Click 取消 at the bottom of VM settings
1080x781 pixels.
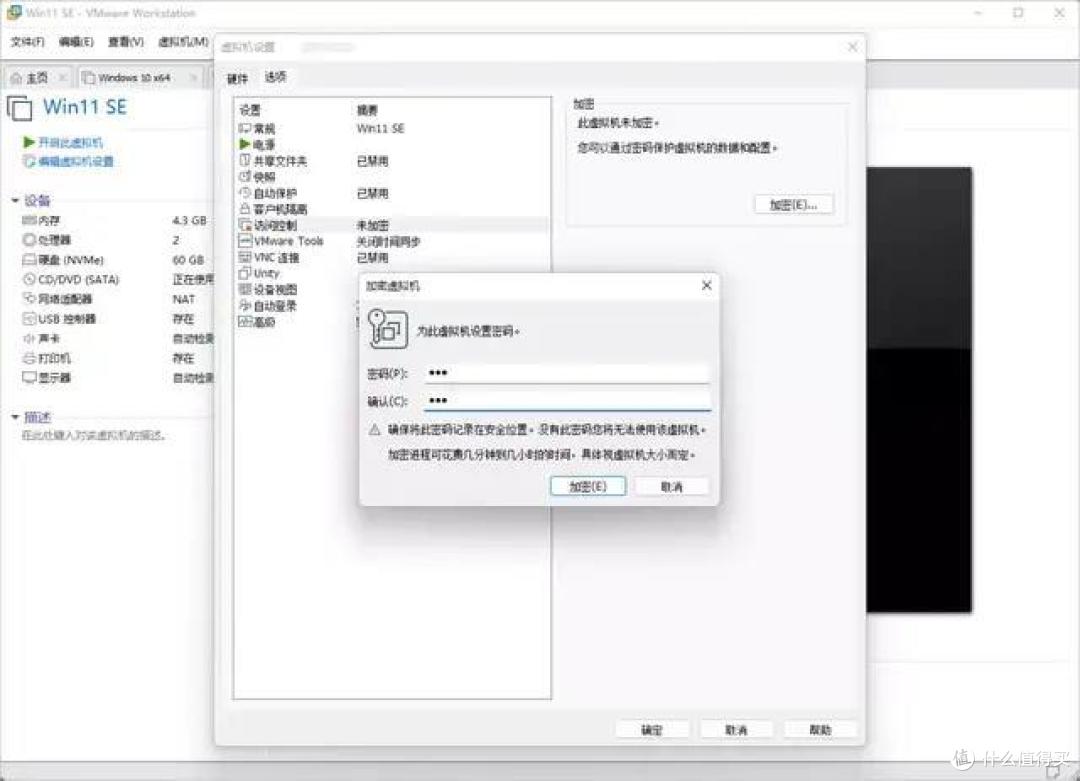pyautogui.click(x=736, y=729)
